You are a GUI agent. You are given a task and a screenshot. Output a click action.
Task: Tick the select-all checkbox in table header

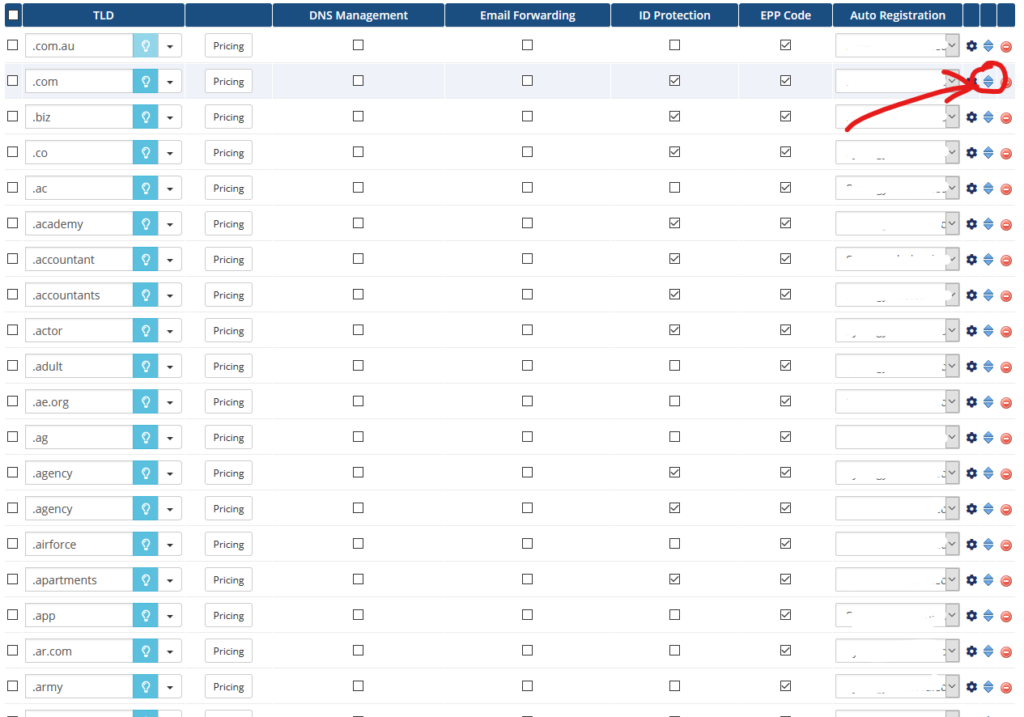pos(13,15)
